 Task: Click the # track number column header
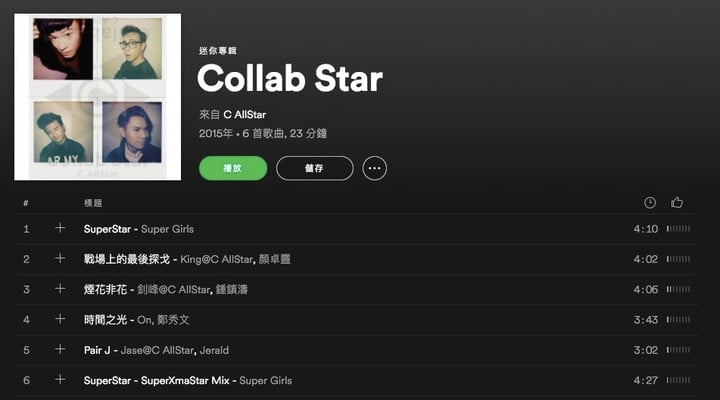pyautogui.click(x=26, y=203)
